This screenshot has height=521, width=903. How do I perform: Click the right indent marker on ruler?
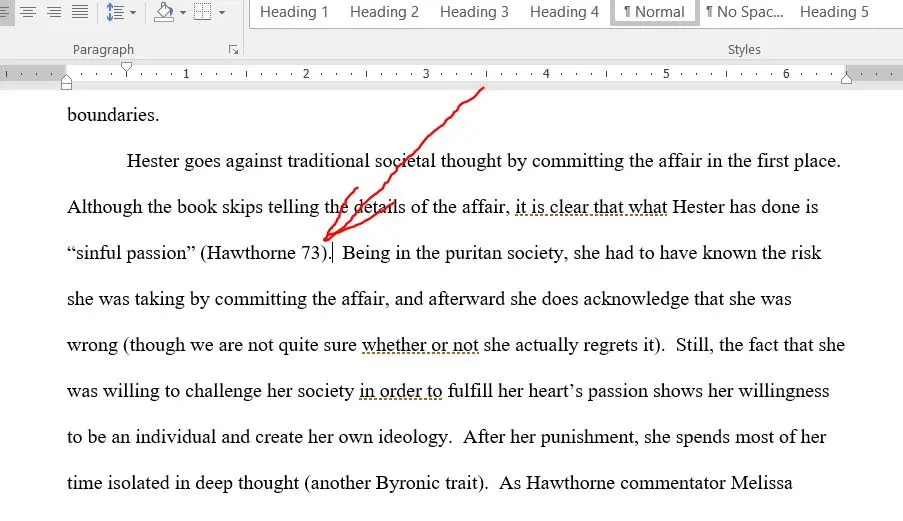[x=846, y=78]
